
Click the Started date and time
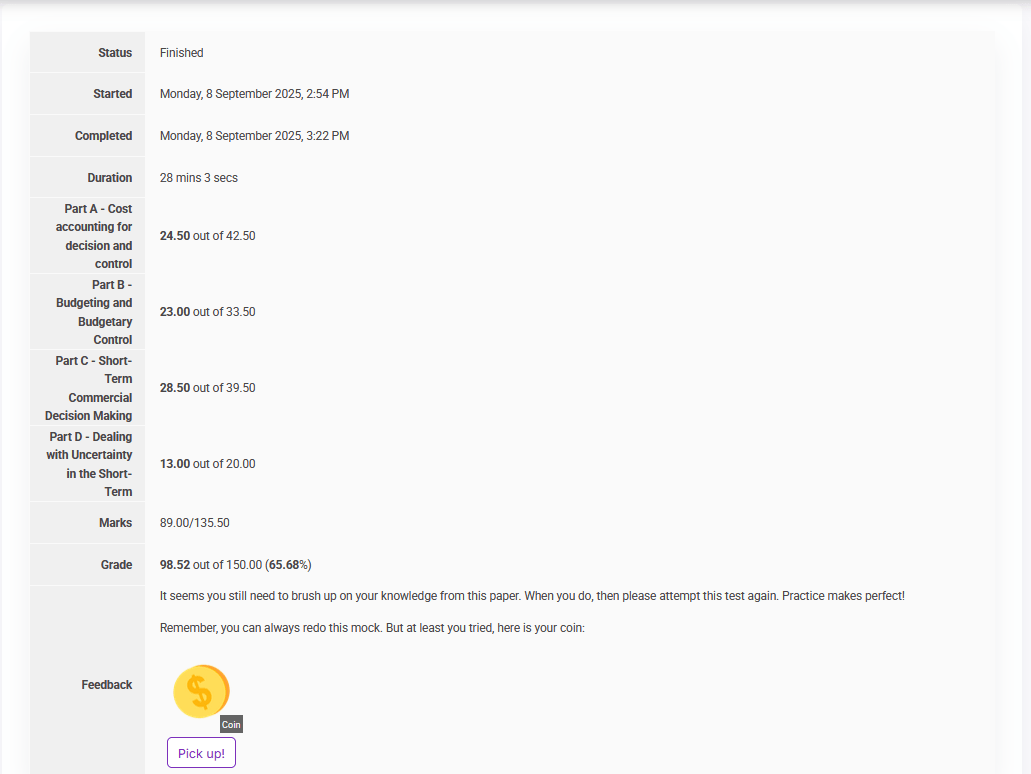tap(254, 94)
